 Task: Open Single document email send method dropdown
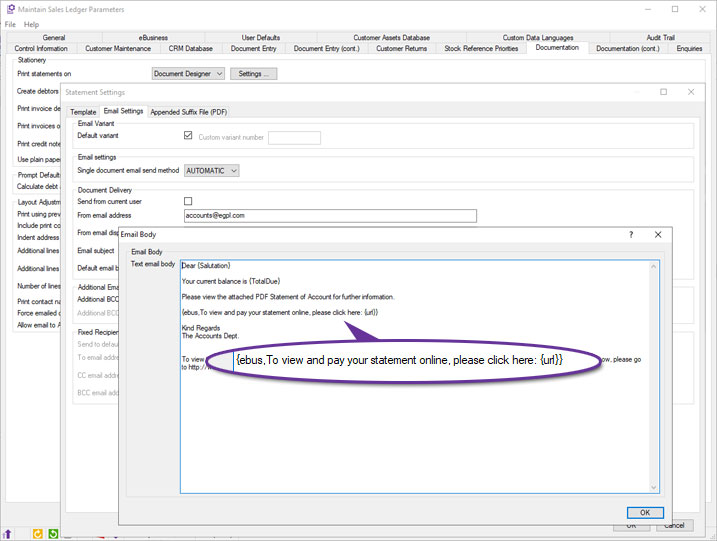212,171
